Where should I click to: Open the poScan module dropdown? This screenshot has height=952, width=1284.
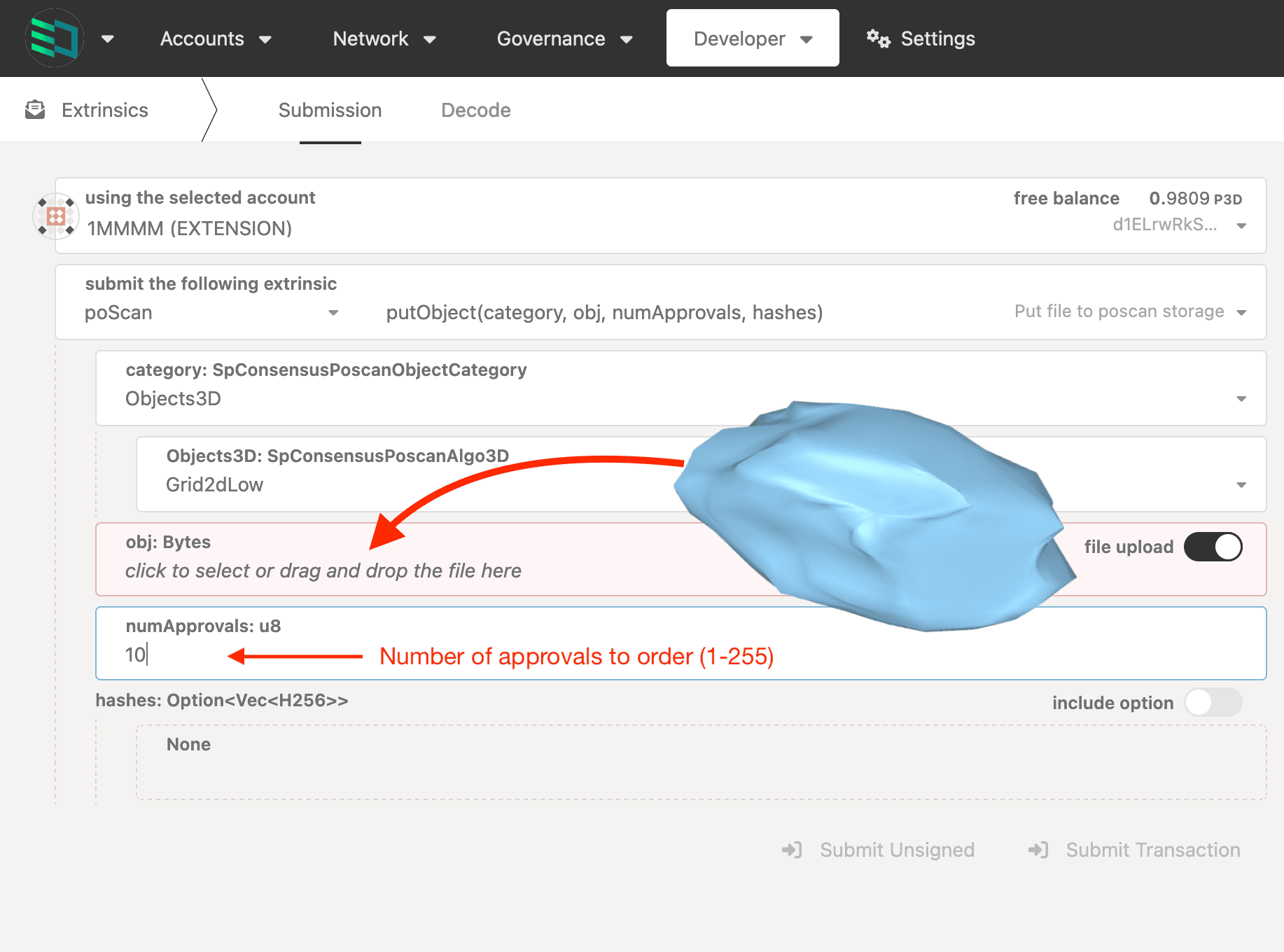pyautogui.click(x=333, y=313)
